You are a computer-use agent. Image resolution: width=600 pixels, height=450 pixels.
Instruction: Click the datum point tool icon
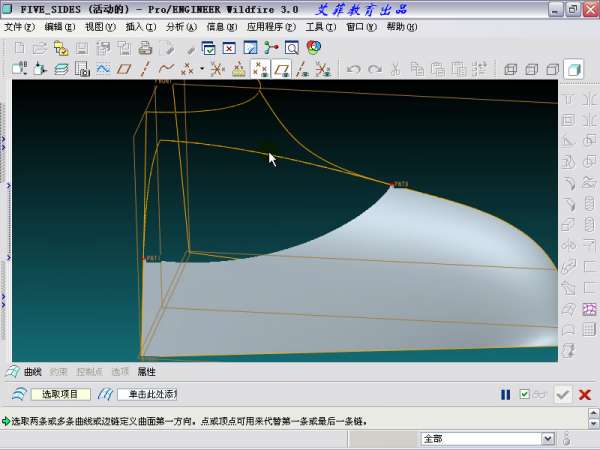point(187,69)
